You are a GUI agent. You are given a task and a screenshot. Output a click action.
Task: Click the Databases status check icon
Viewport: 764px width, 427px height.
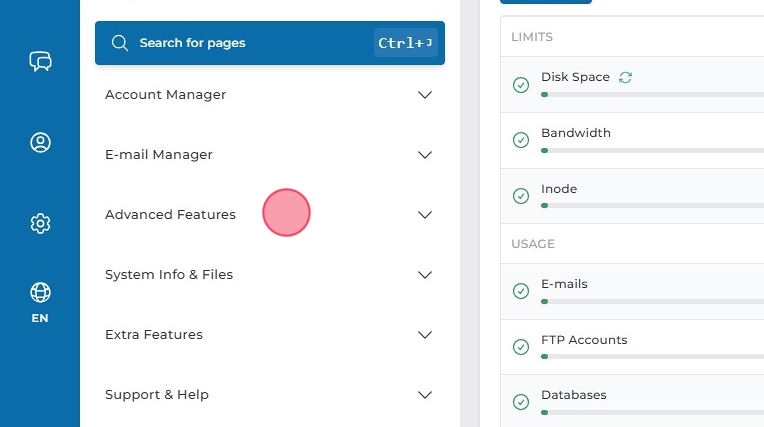tap(520, 402)
